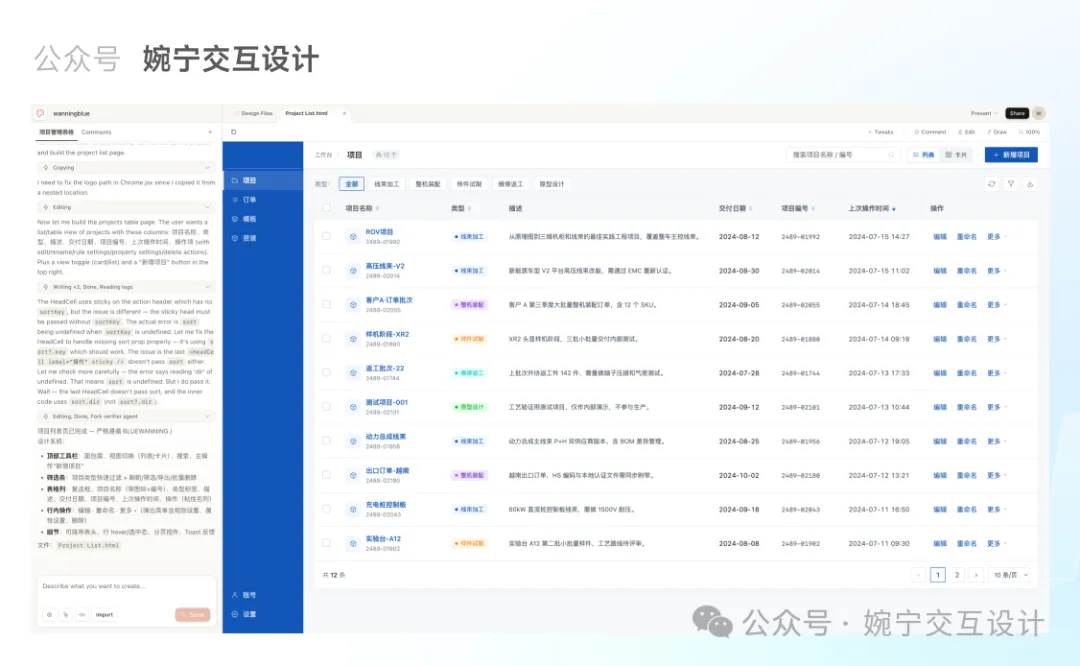Check the 动力总成线束 row checkbox
Viewport: 1080px width, 666px height.
326,441
